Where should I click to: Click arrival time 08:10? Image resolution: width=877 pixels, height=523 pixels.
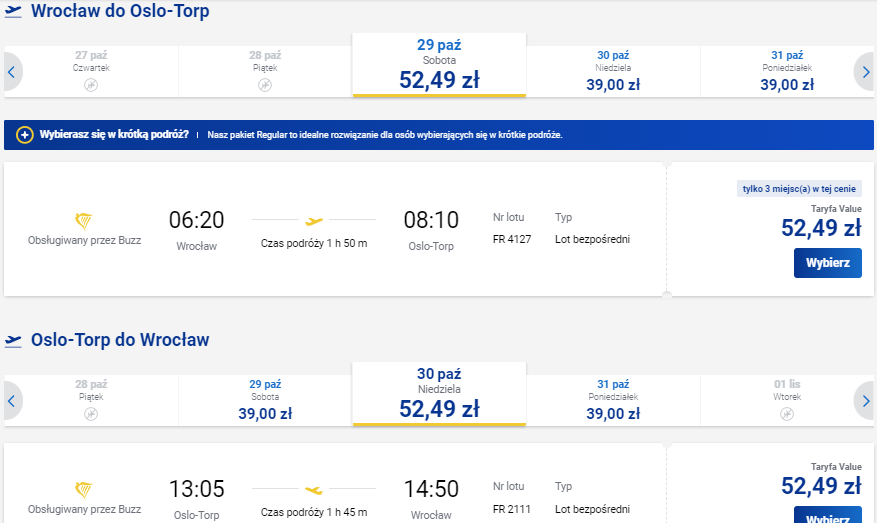point(431,220)
